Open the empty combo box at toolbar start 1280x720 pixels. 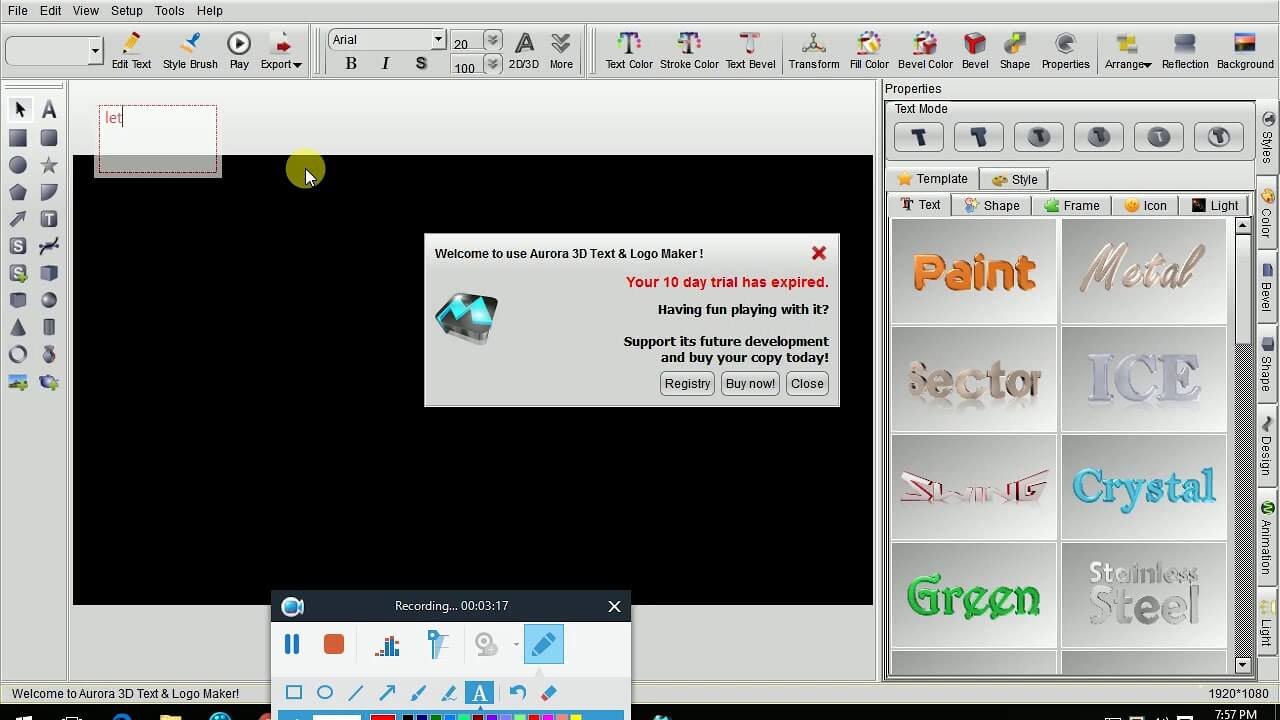pos(95,50)
